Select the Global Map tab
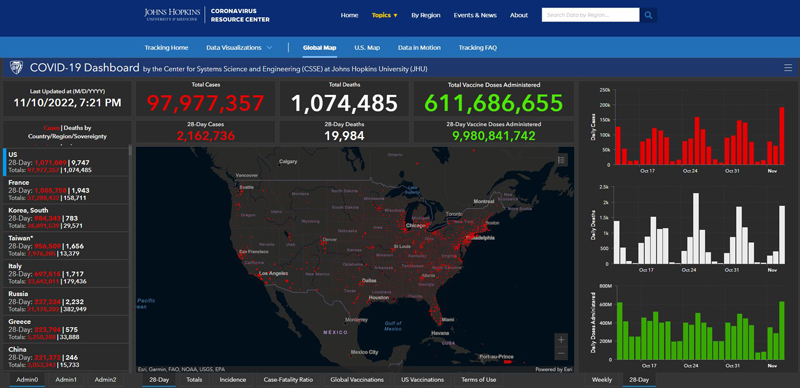 pos(319,47)
